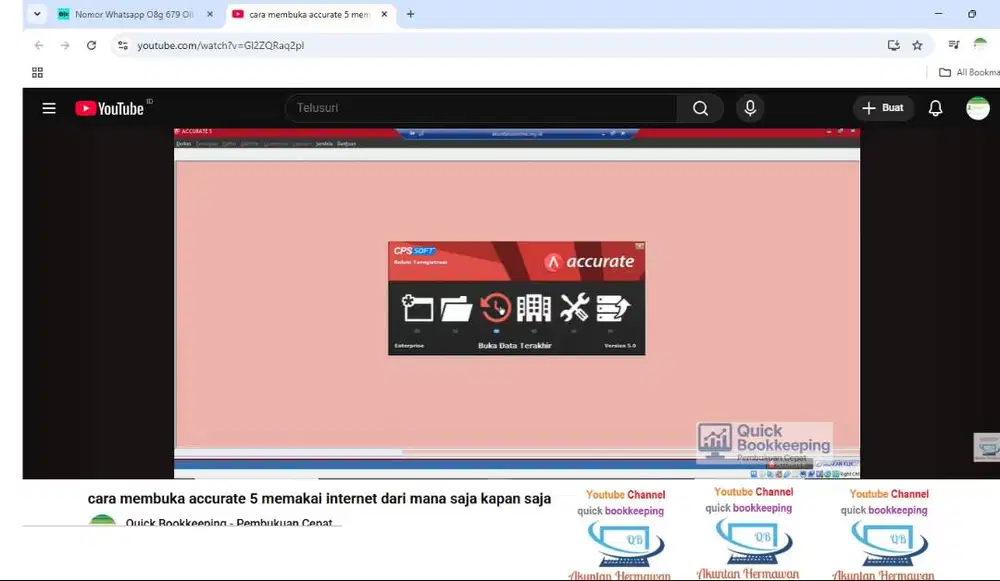Open YouTube notifications bell

click(x=935, y=108)
